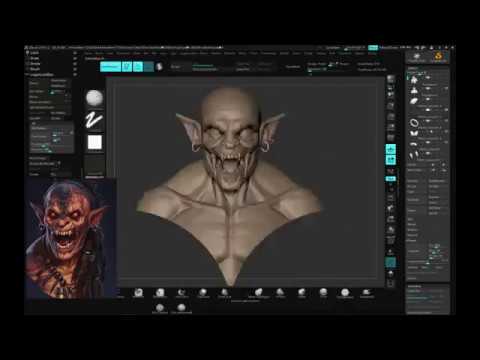Select the teeth-shaped subtool thumbnail
This screenshot has height=360, width=480.
tap(414, 133)
